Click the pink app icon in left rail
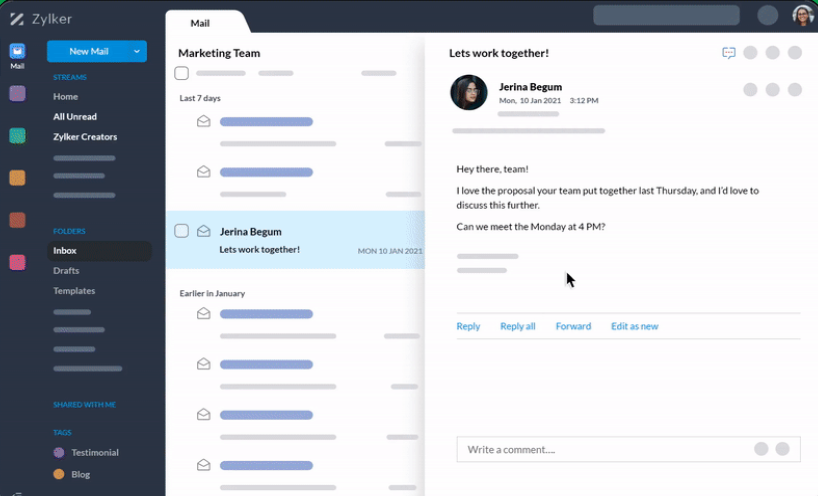This screenshot has width=818, height=496. 17,262
